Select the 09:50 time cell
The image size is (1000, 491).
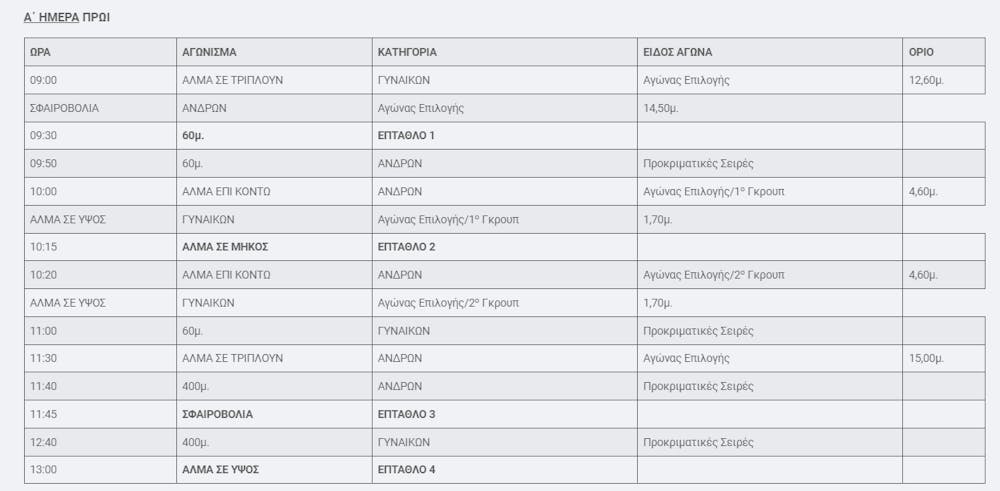[44, 163]
